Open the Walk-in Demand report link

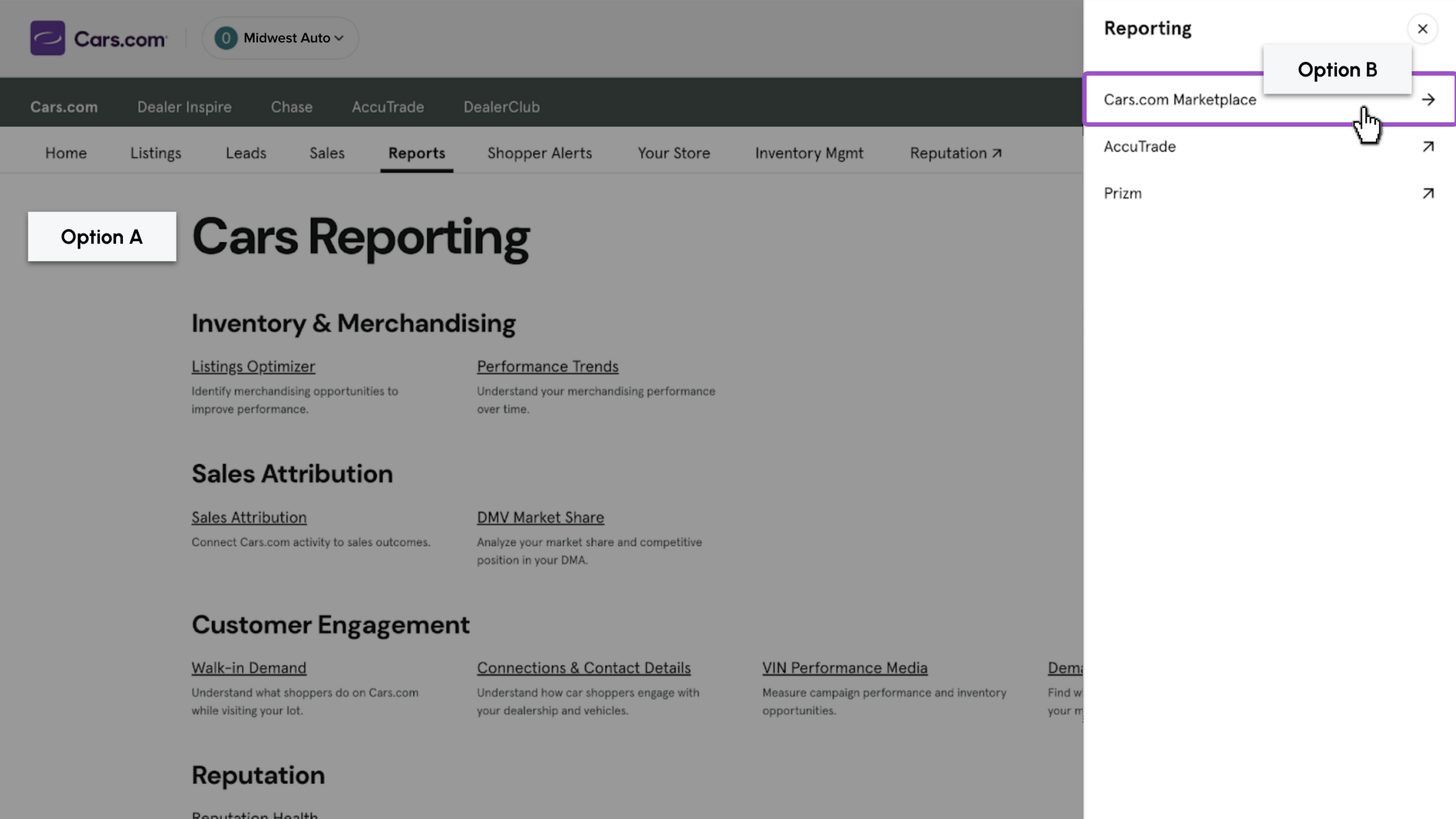tap(249, 668)
